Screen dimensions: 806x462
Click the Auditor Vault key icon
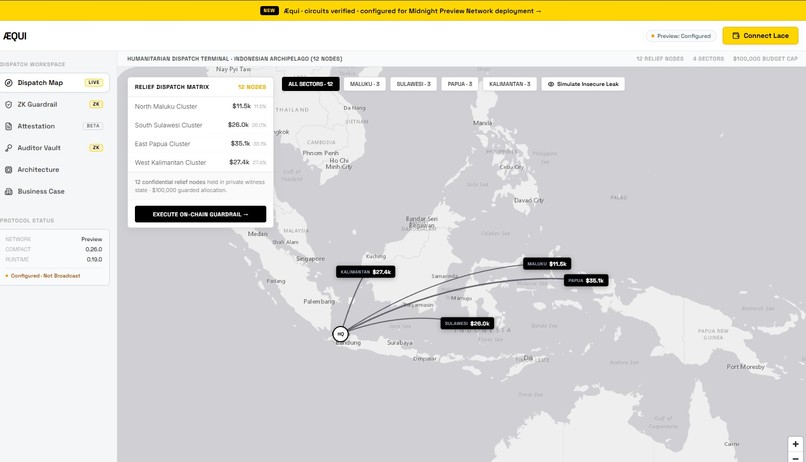(9, 148)
